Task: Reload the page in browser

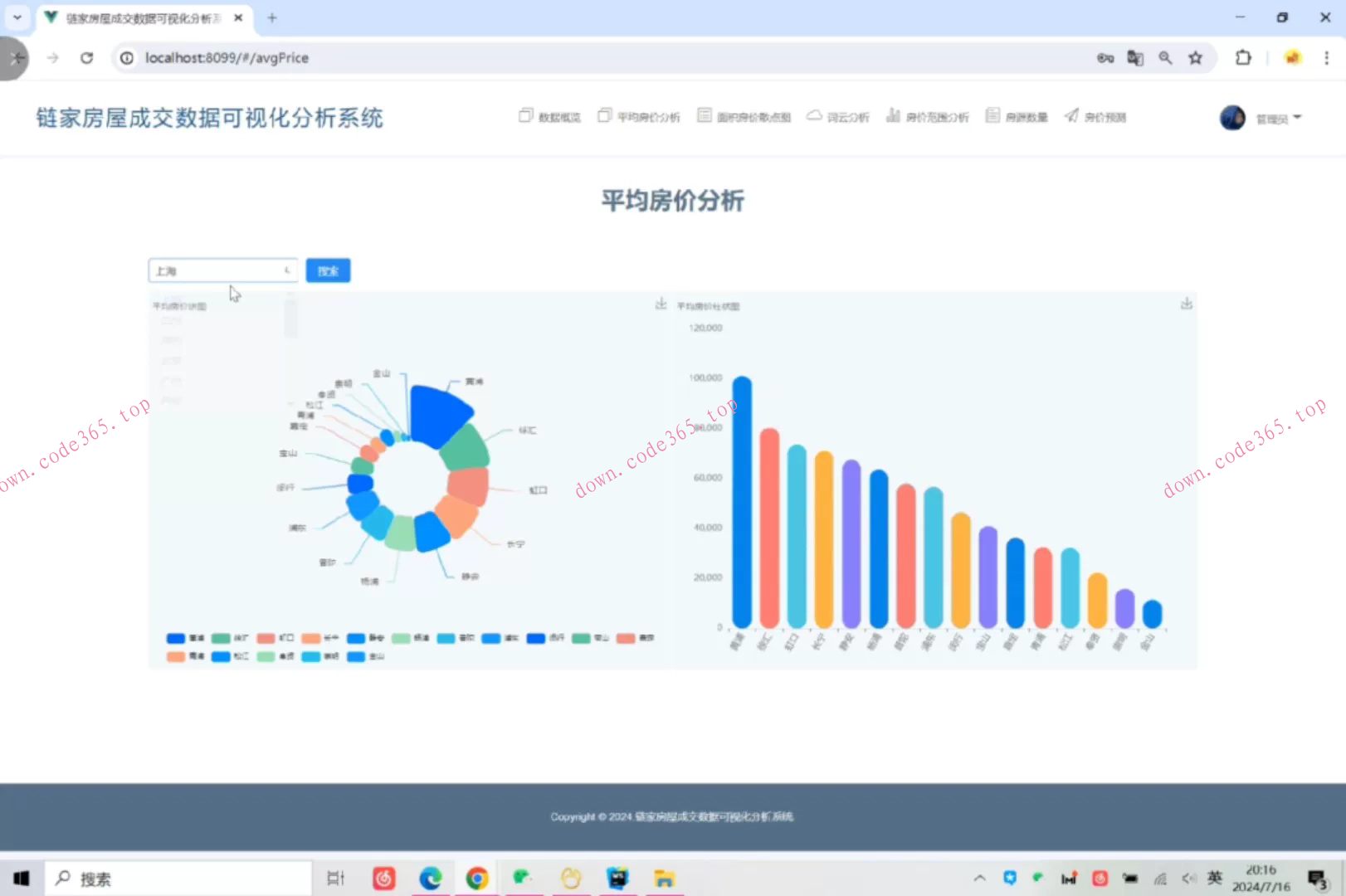Action: (86, 58)
